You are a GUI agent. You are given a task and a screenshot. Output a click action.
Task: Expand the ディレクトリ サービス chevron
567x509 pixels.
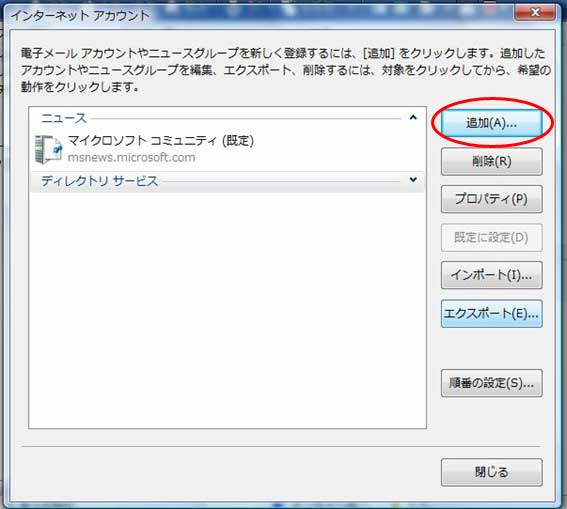(413, 180)
